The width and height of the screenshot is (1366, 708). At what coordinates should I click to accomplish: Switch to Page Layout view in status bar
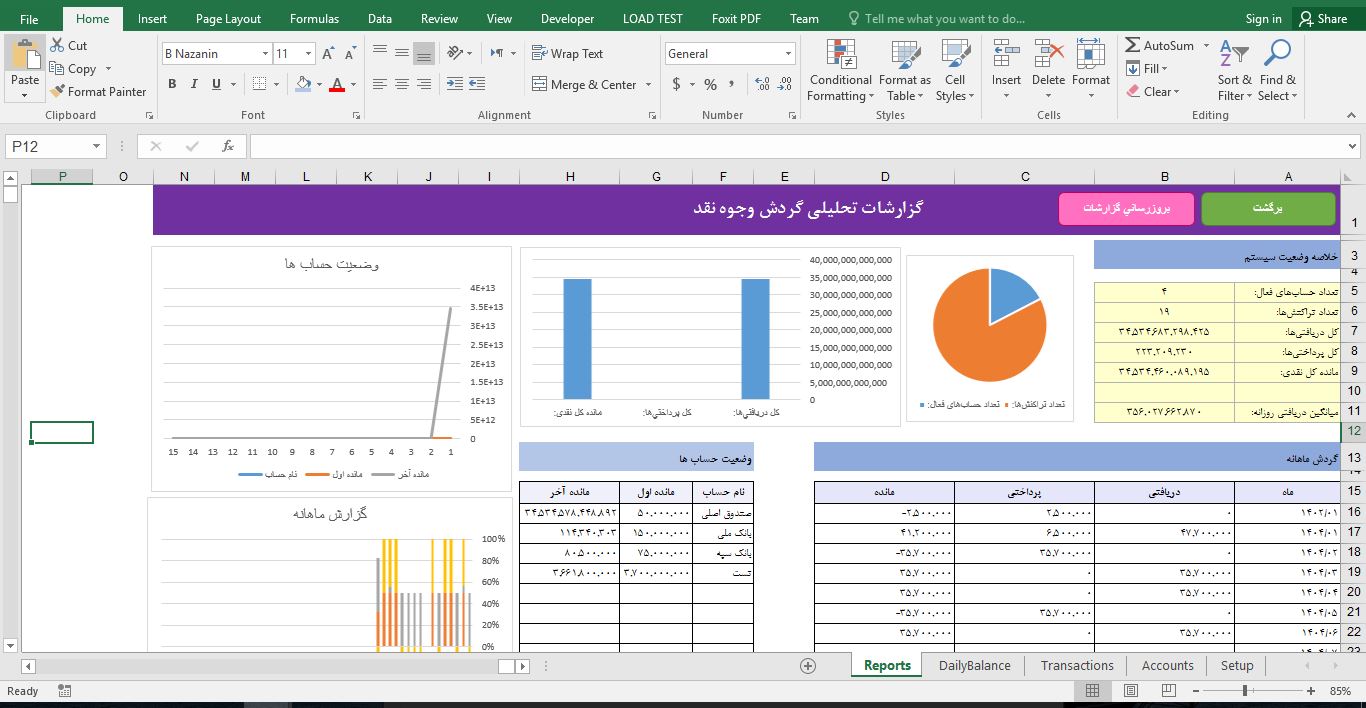point(1130,691)
